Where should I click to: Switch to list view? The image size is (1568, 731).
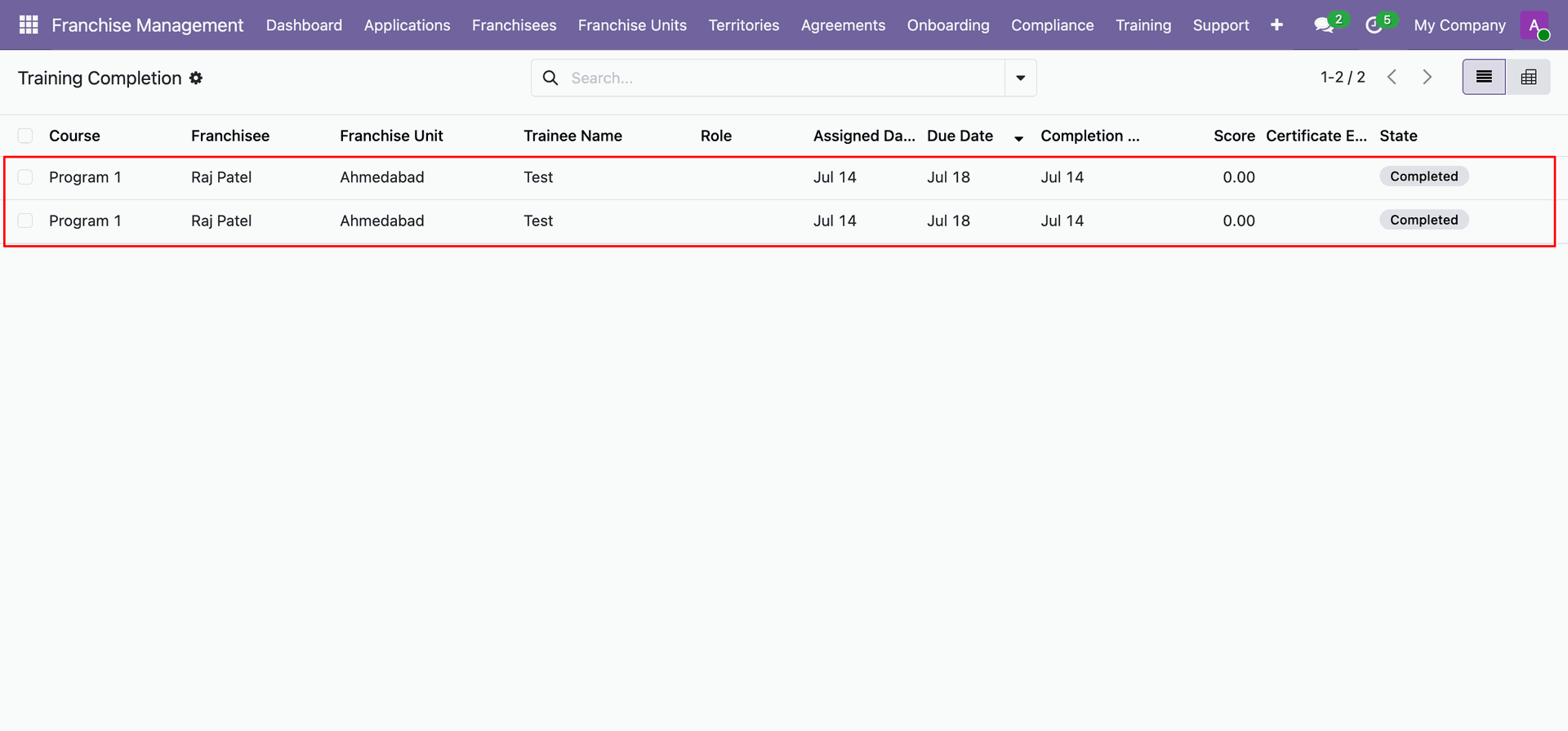1484,77
